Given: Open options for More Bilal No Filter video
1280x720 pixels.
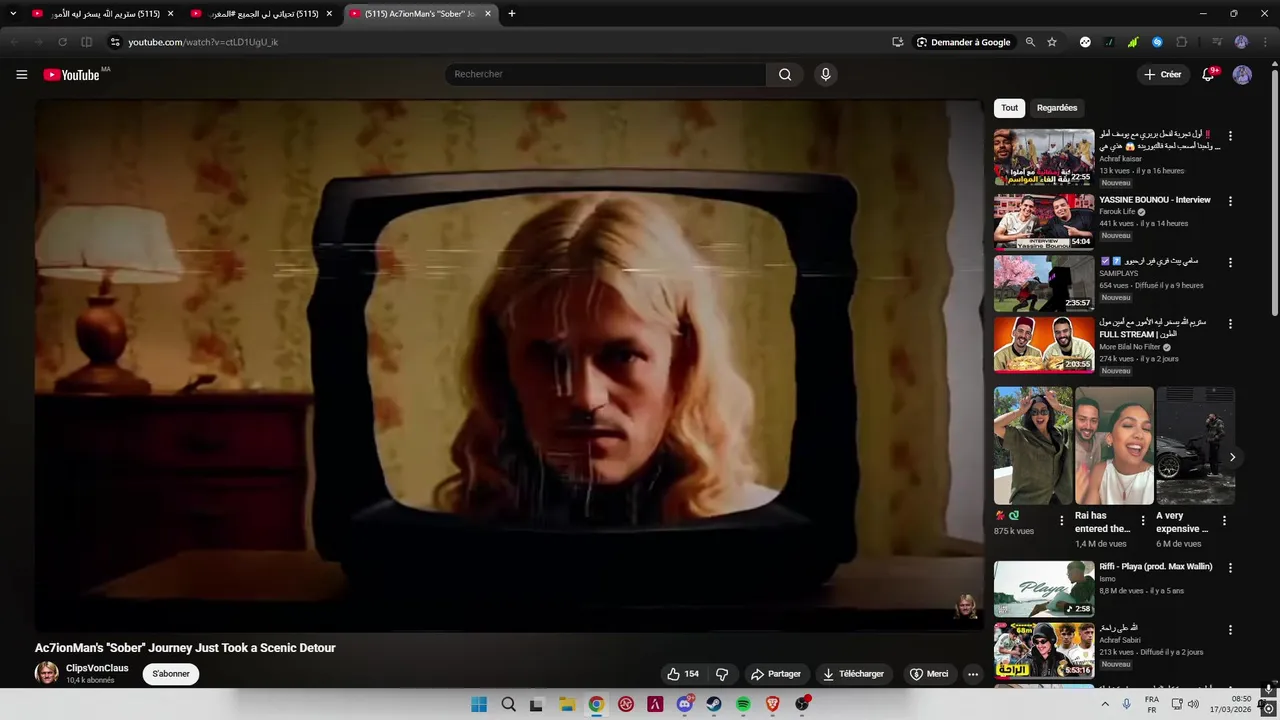Looking at the screenshot, I should point(1230,324).
